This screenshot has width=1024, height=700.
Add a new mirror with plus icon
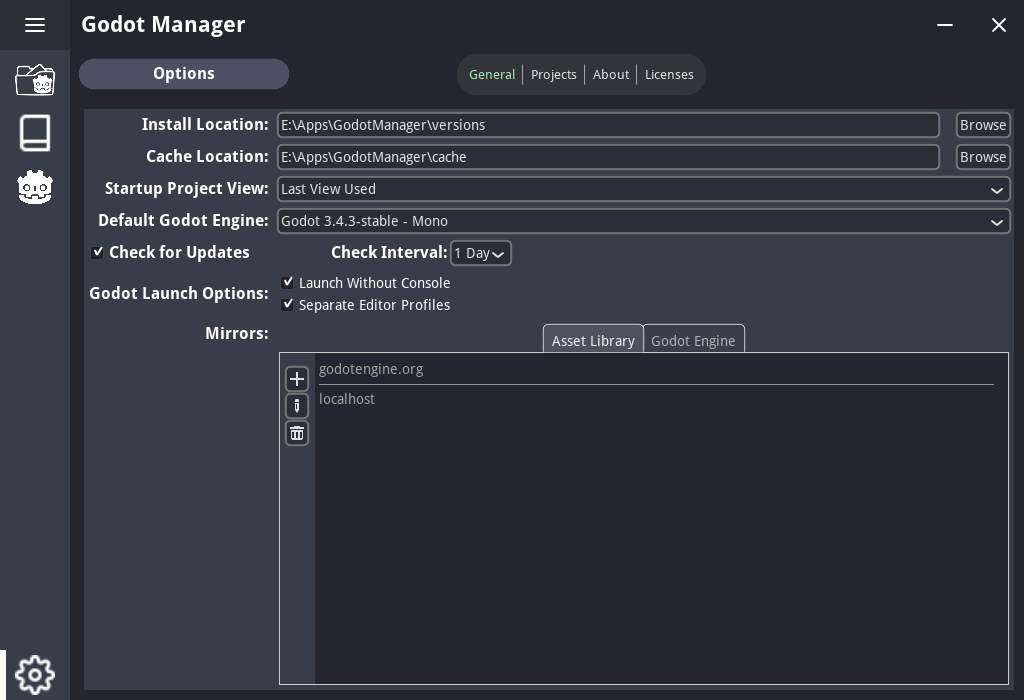point(297,379)
